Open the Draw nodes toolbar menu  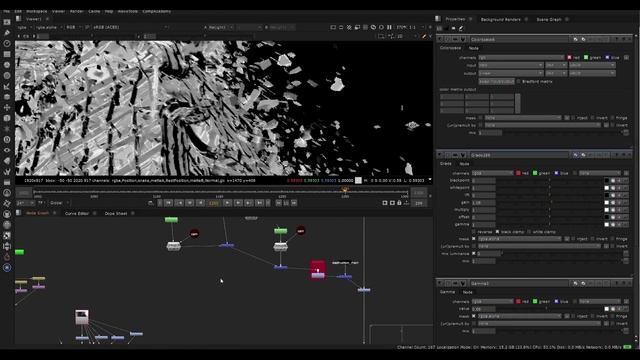tap(7, 33)
